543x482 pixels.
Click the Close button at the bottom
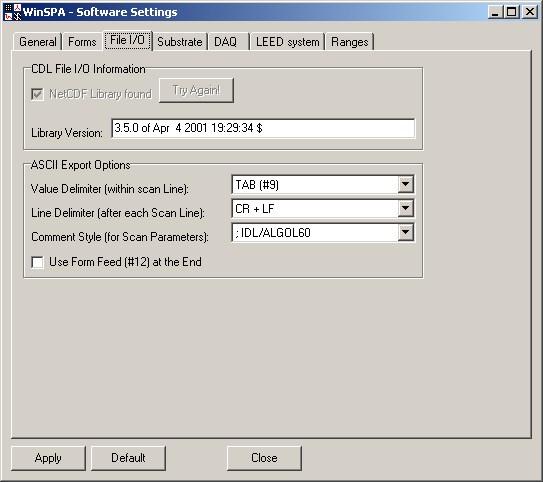coord(264,458)
